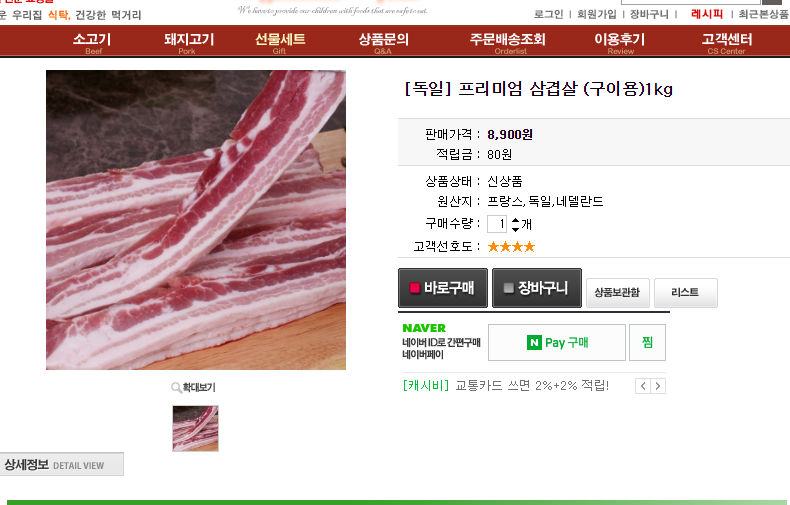Viewport: 790px width, 505px height.
Task: Open the 돼지고기 Pork menu
Action: click(189, 42)
